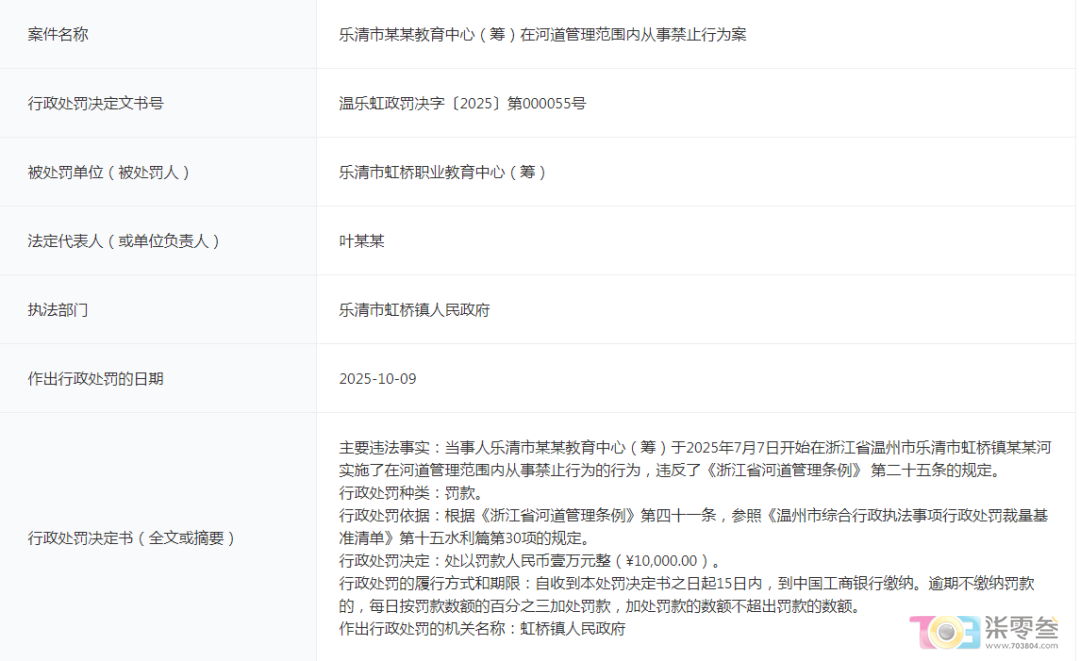Viewport: 1080px width, 661px height.
Task: Click the 主要违法事实 paragraph opening line
Action: (695, 447)
